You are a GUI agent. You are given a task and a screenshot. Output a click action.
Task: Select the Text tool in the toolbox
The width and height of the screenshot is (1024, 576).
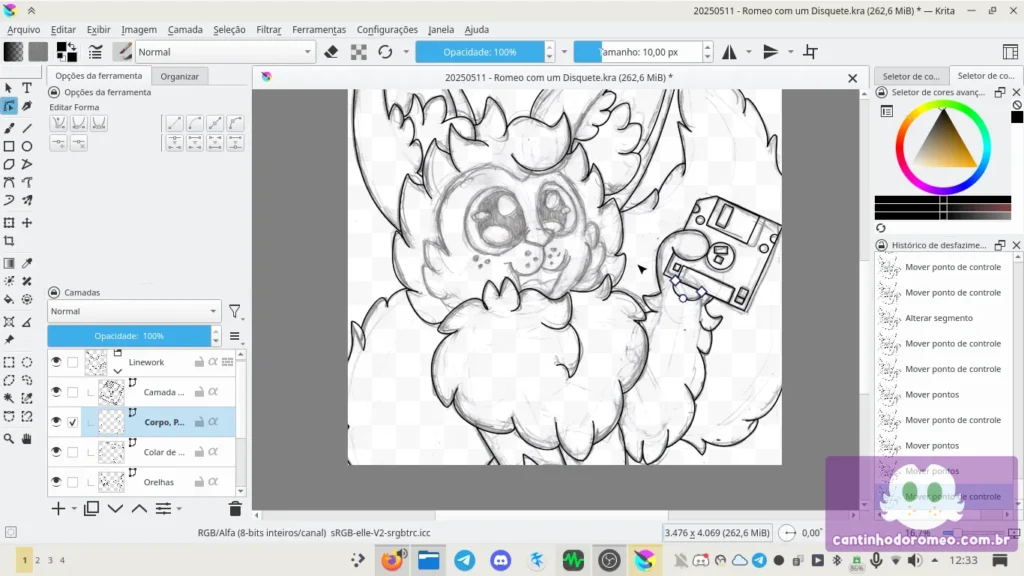pos(27,88)
